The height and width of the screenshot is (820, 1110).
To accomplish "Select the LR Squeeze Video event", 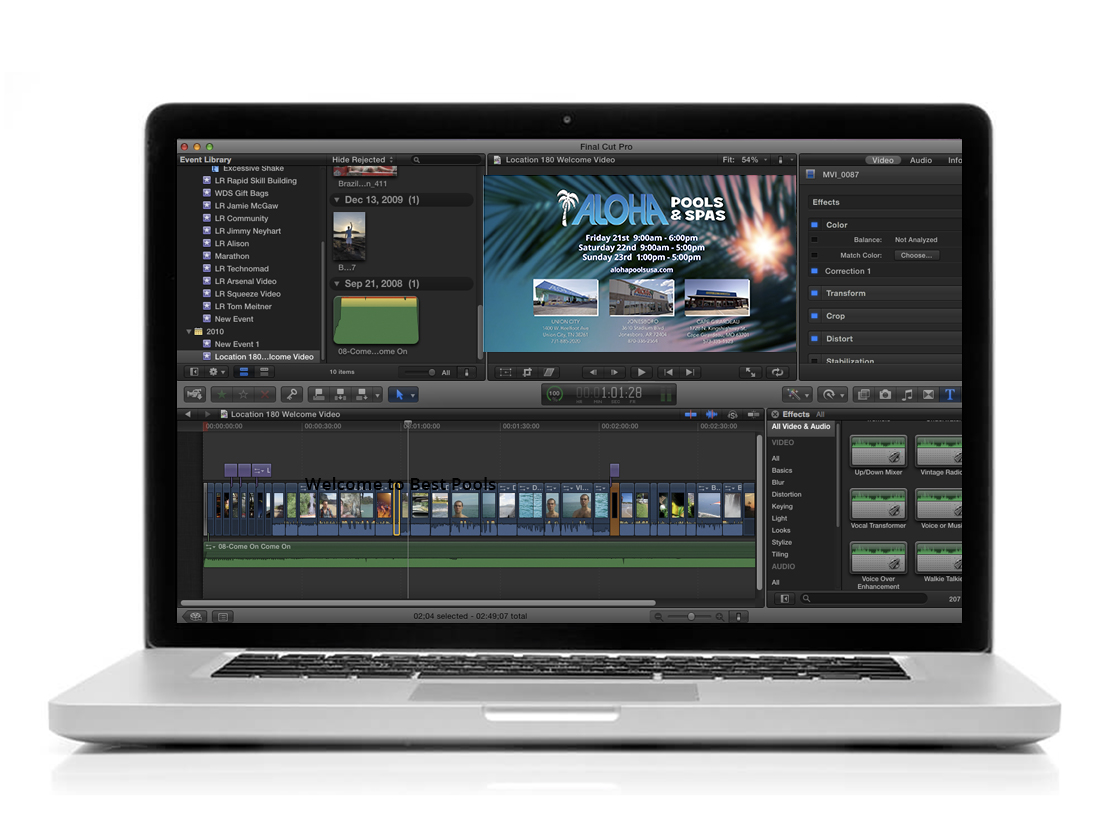I will click(x=248, y=294).
